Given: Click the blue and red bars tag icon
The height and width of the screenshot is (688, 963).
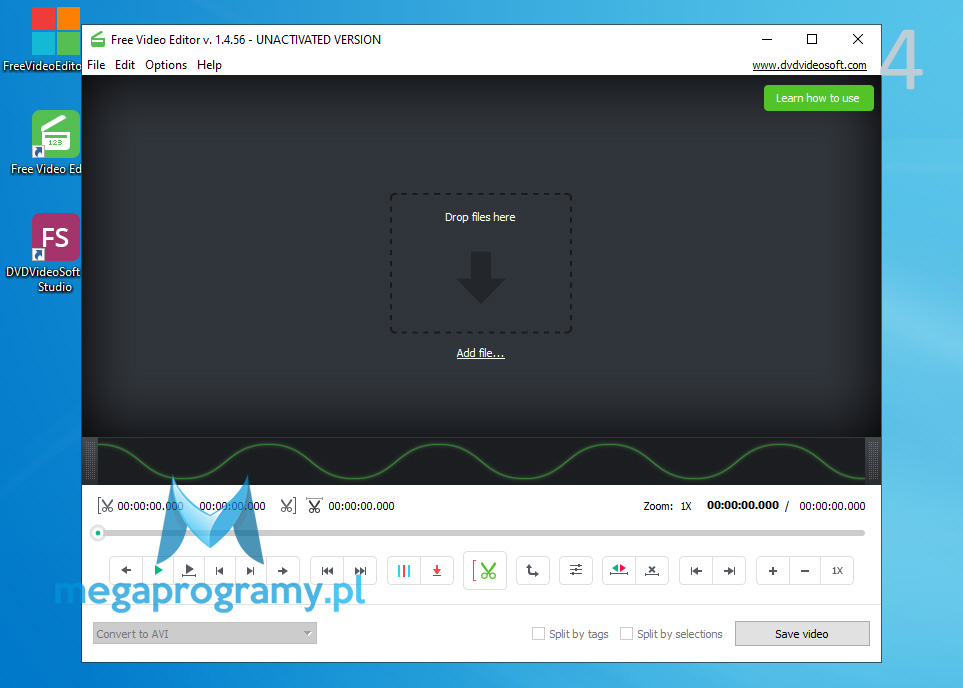Looking at the screenshot, I should pos(404,571).
